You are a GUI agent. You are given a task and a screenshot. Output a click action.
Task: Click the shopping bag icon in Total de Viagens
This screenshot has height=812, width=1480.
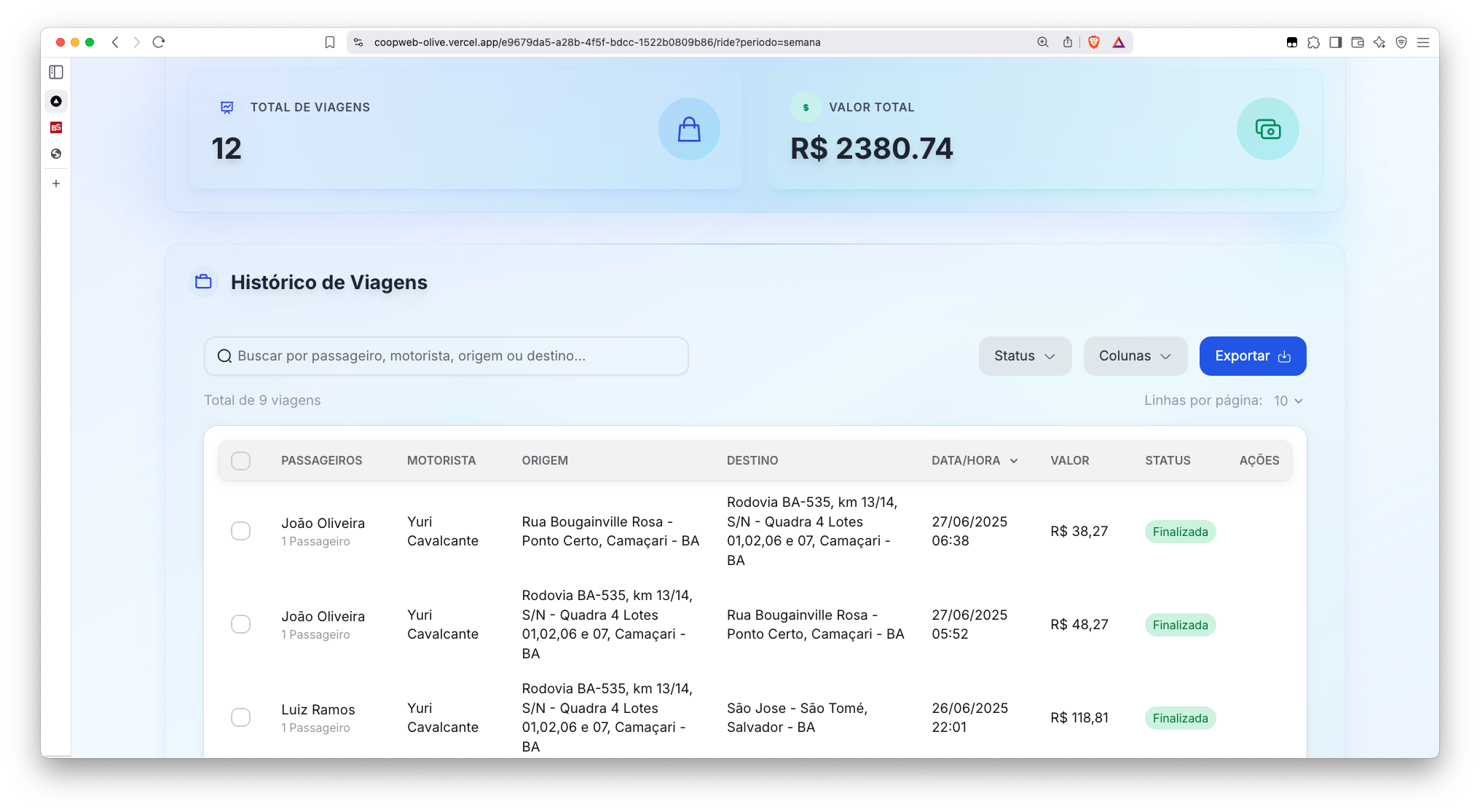coord(689,130)
